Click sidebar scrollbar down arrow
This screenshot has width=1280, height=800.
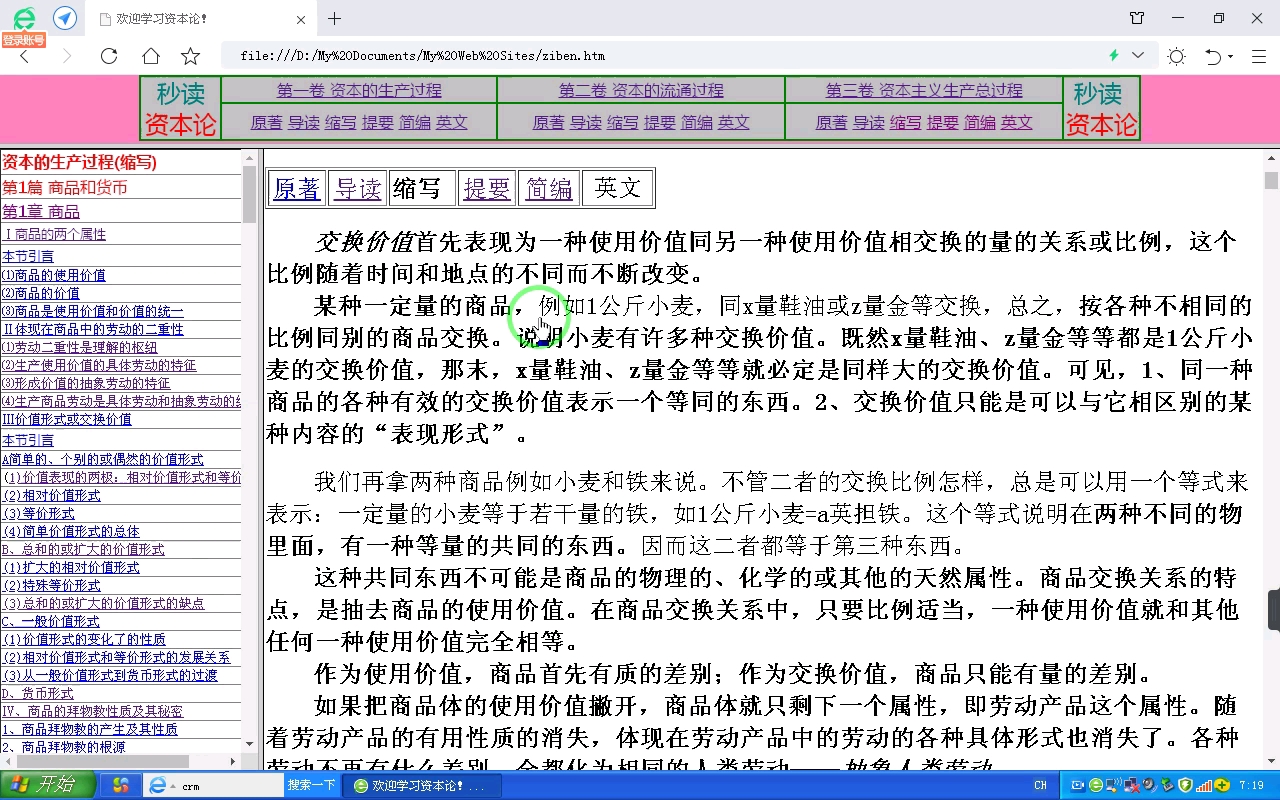pyautogui.click(x=250, y=745)
